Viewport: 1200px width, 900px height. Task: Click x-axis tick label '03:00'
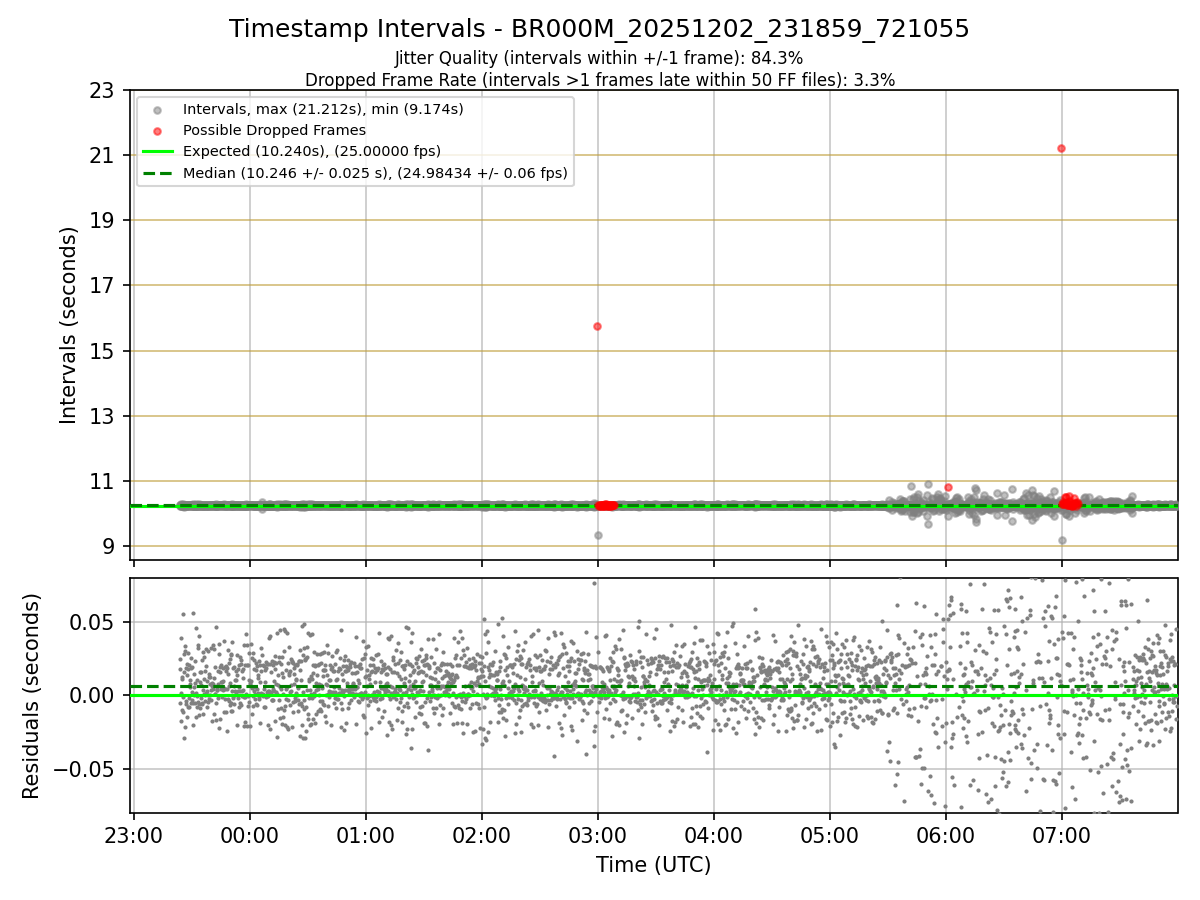tap(598, 836)
